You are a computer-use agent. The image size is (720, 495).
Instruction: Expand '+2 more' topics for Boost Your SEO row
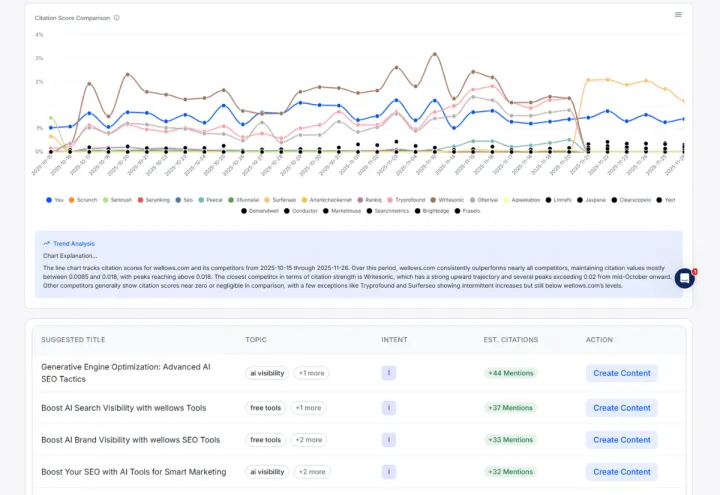click(312, 472)
